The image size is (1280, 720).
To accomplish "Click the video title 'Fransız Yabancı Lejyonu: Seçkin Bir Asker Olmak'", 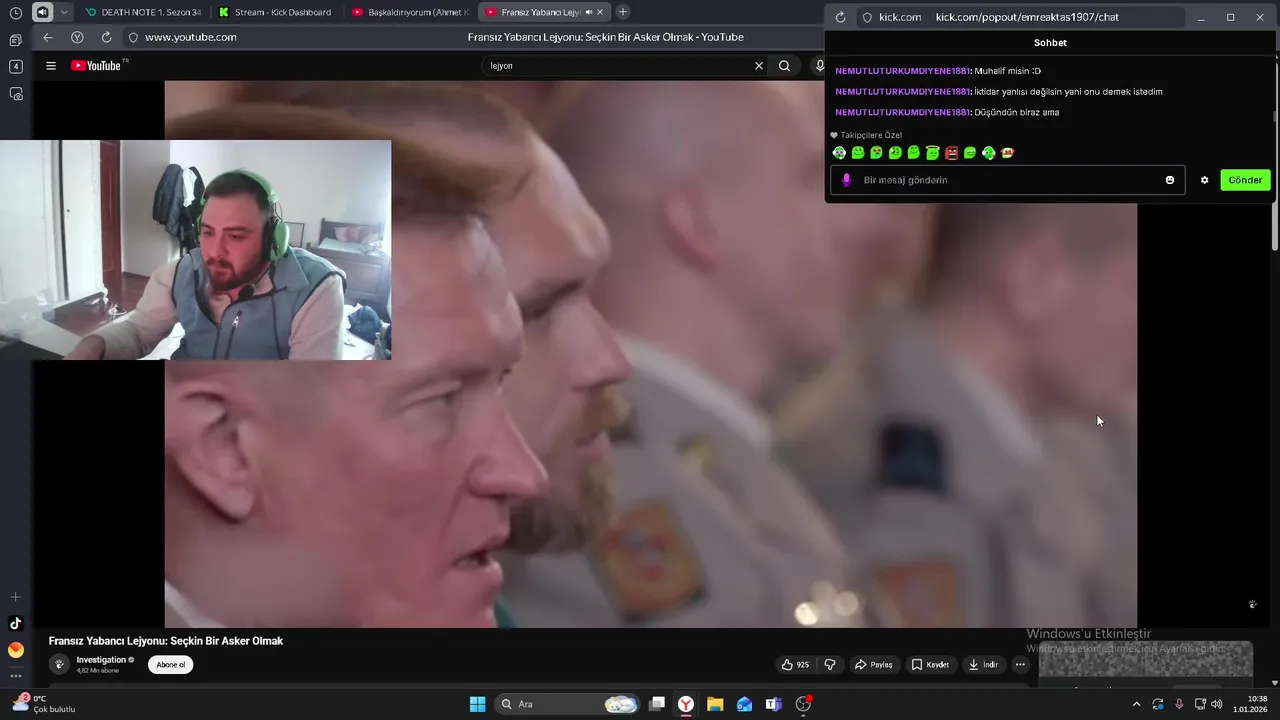I will (166, 641).
